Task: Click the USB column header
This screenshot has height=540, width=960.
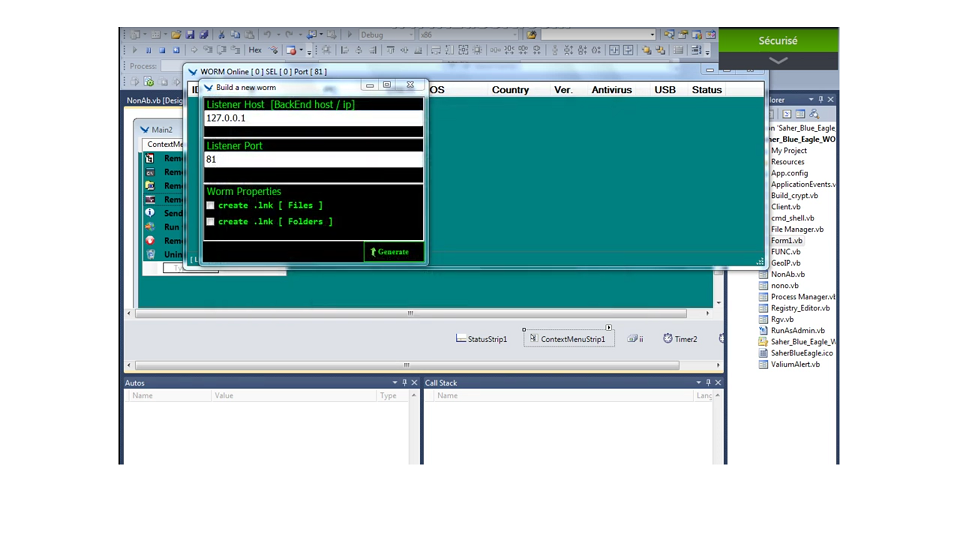Action: (665, 89)
